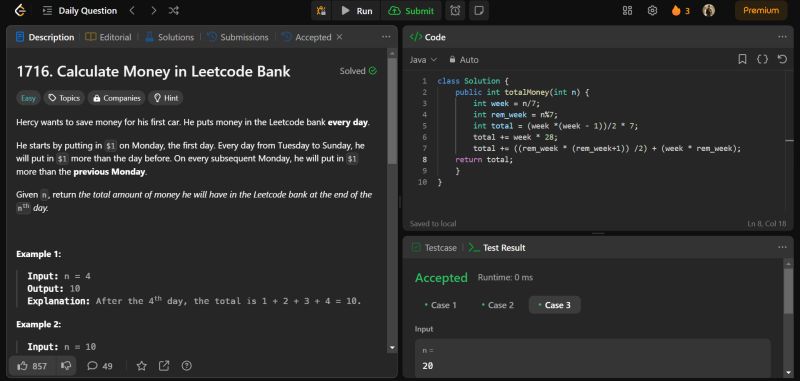Select Case 2 result
The image size is (800, 381).
point(497,305)
